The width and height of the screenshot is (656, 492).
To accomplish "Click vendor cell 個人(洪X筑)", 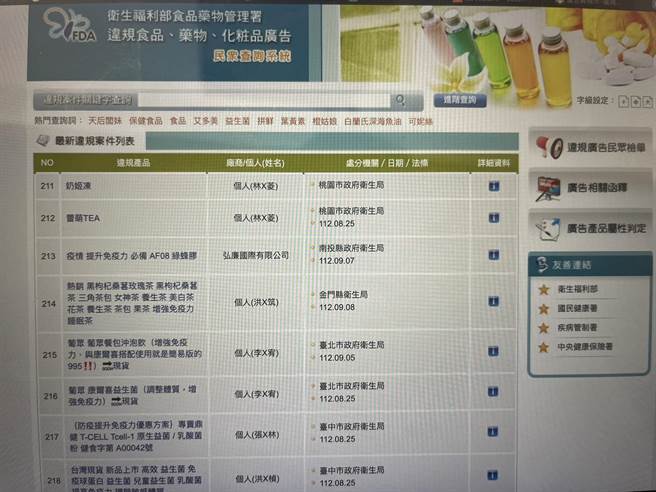I will coord(256,302).
